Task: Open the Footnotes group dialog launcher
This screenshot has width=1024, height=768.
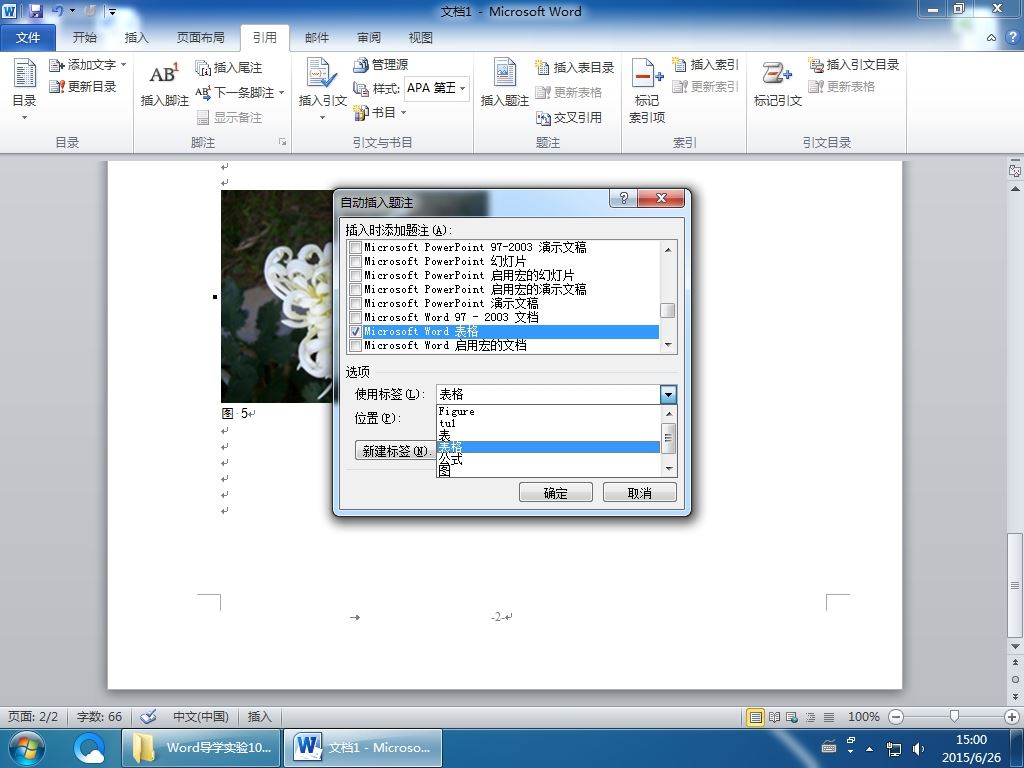Action: point(283,142)
